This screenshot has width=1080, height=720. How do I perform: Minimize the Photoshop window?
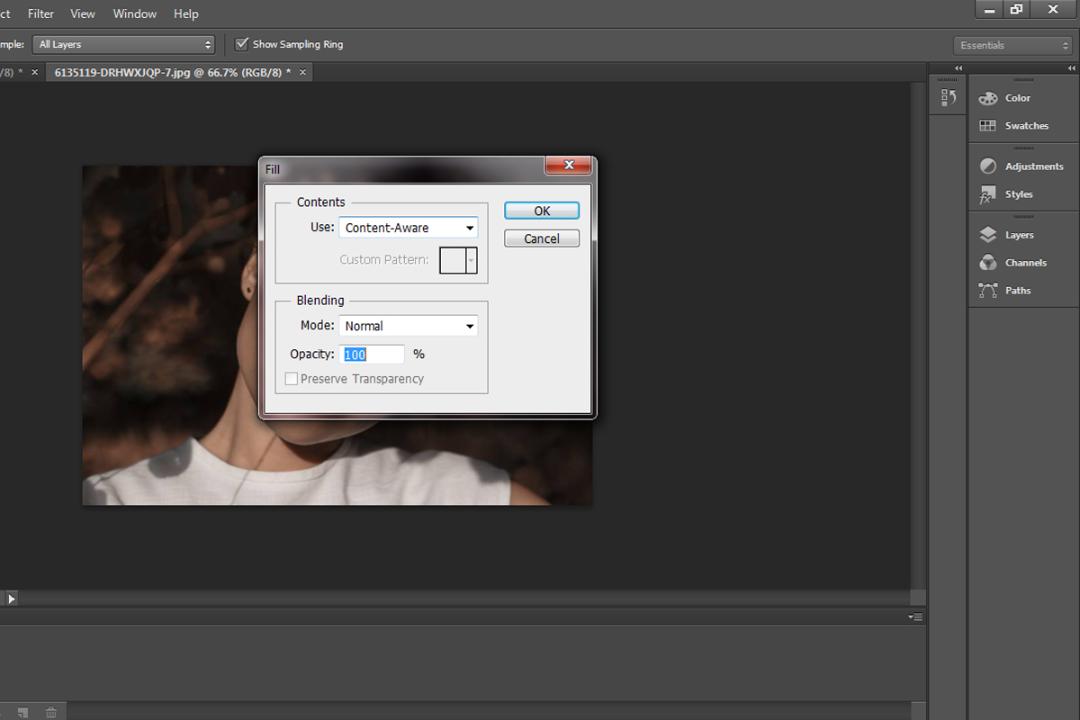(990, 9)
